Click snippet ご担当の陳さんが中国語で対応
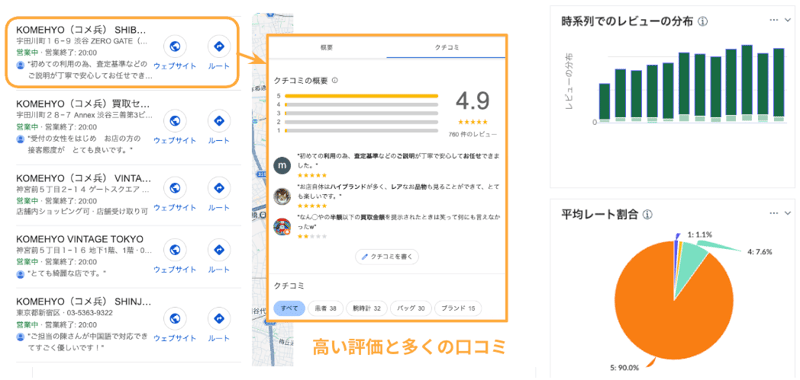 click(x=88, y=342)
